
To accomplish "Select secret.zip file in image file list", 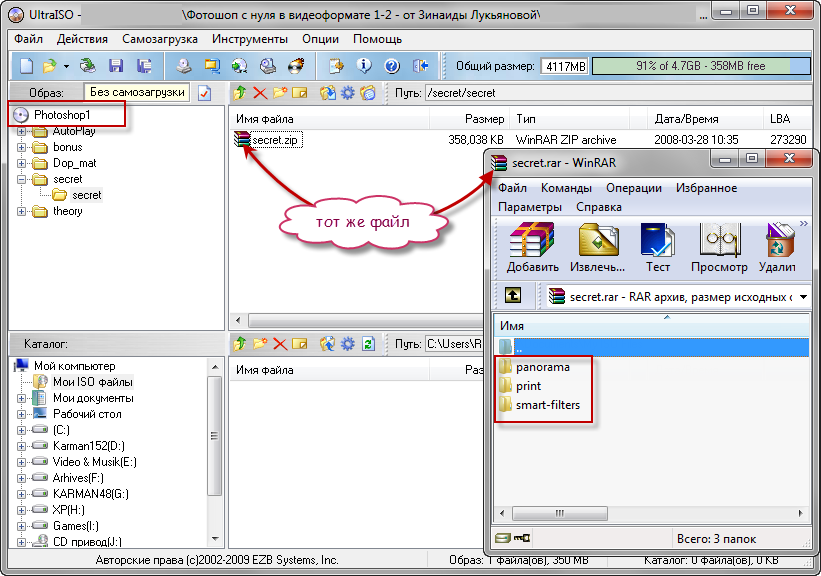I will (274, 140).
